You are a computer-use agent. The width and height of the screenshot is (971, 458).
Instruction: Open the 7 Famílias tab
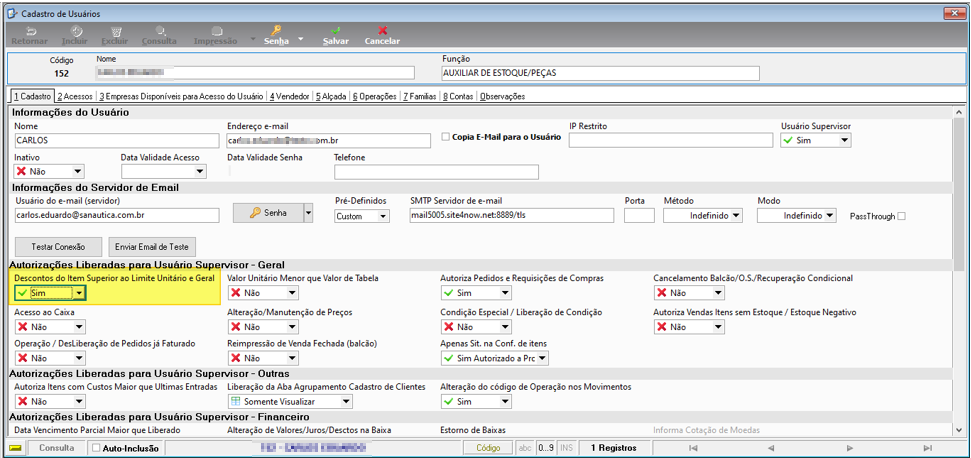point(419,97)
